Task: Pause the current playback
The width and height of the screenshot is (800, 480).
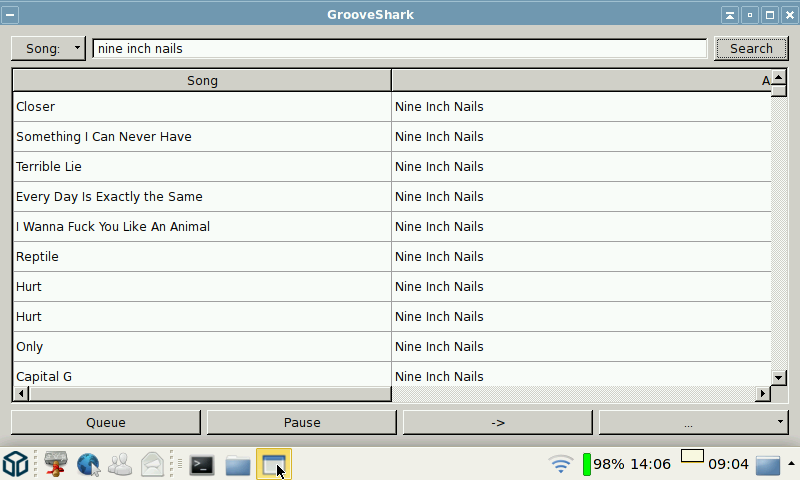Action: 302,422
